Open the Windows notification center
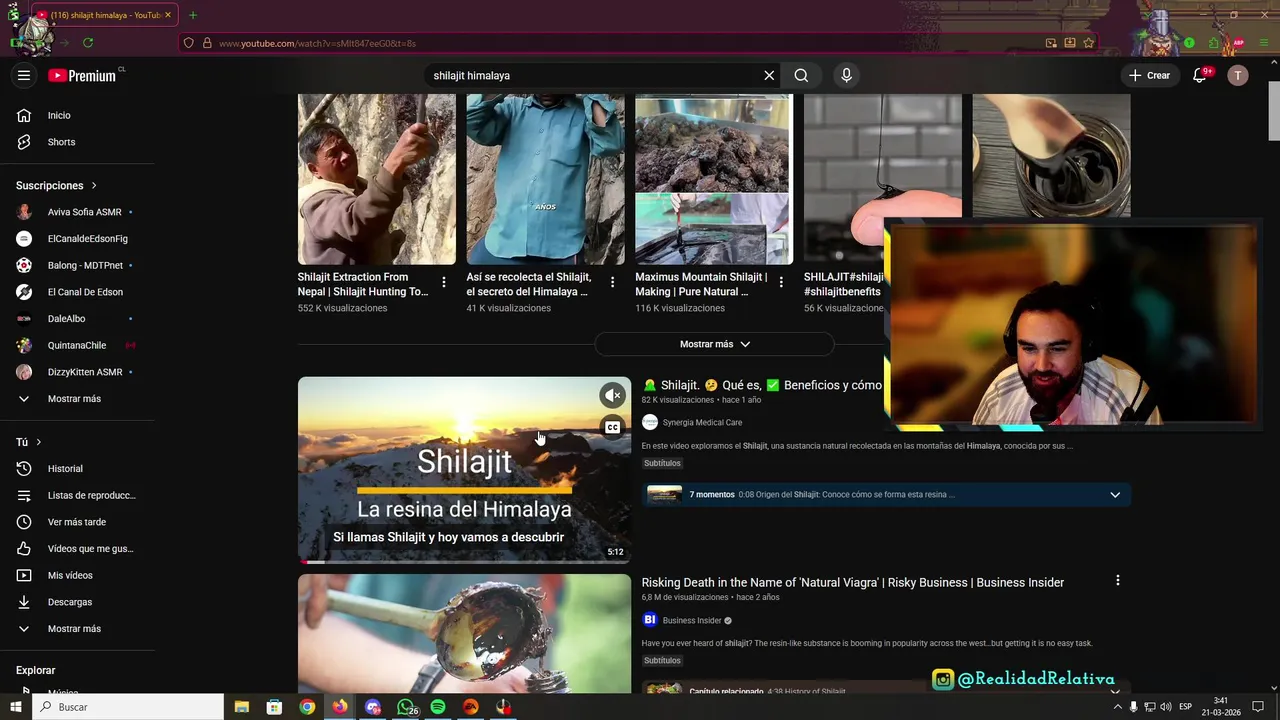The width and height of the screenshot is (1280, 720). click(1258, 707)
